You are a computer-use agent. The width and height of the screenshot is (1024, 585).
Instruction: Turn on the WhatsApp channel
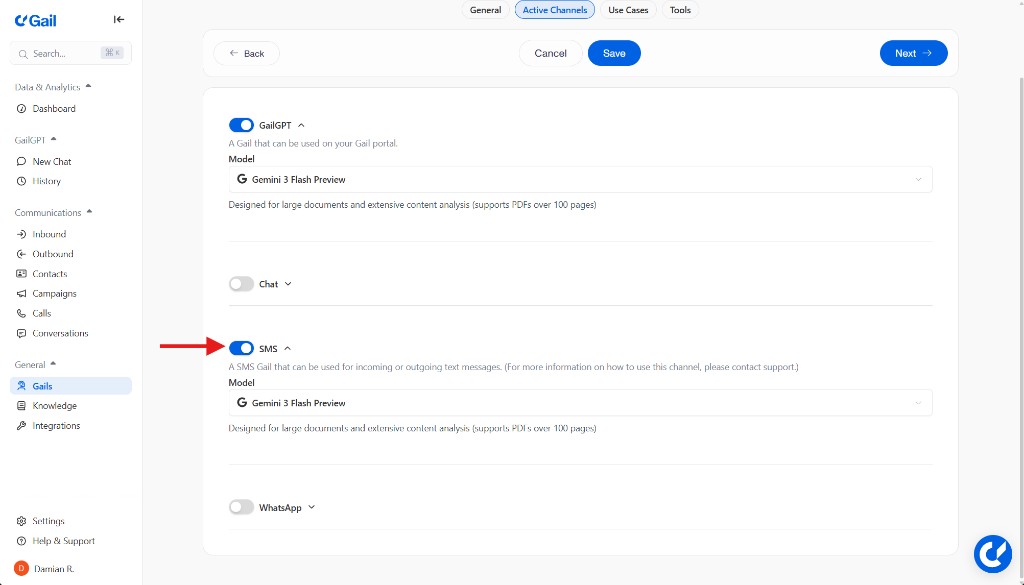tap(241, 507)
